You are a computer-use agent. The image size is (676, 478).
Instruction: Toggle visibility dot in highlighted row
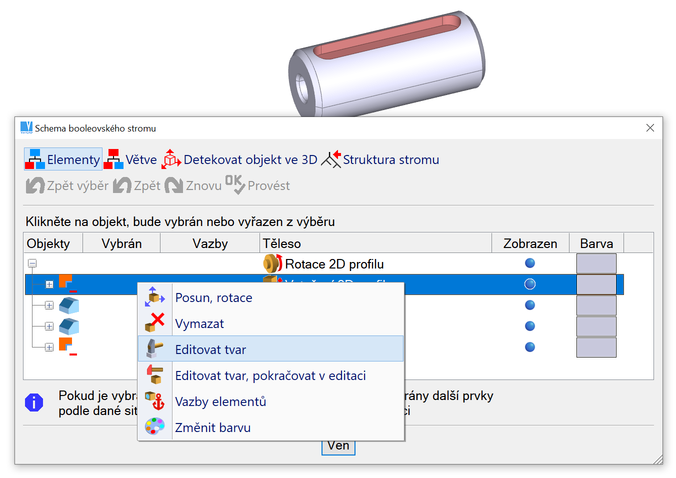pyautogui.click(x=530, y=284)
